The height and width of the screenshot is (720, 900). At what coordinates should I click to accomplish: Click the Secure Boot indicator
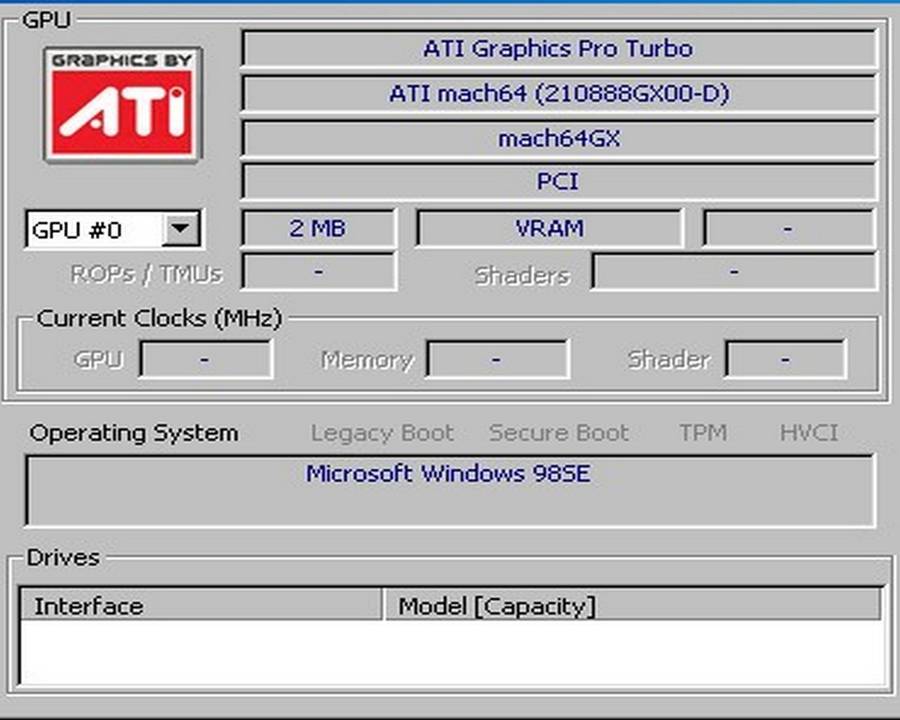(558, 433)
